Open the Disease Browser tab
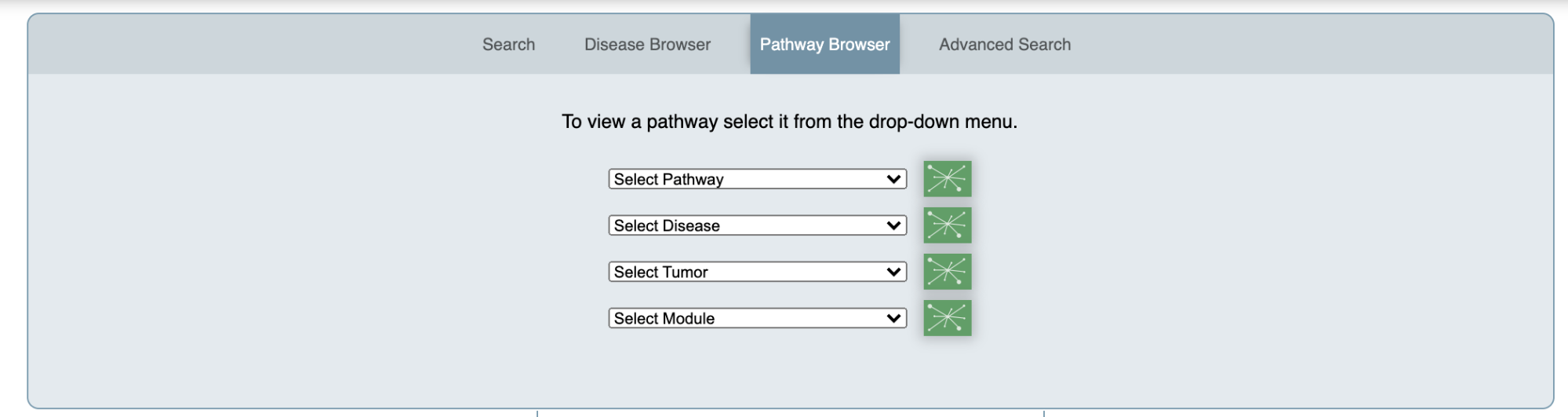The width and height of the screenshot is (1568, 417). coord(647,45)
